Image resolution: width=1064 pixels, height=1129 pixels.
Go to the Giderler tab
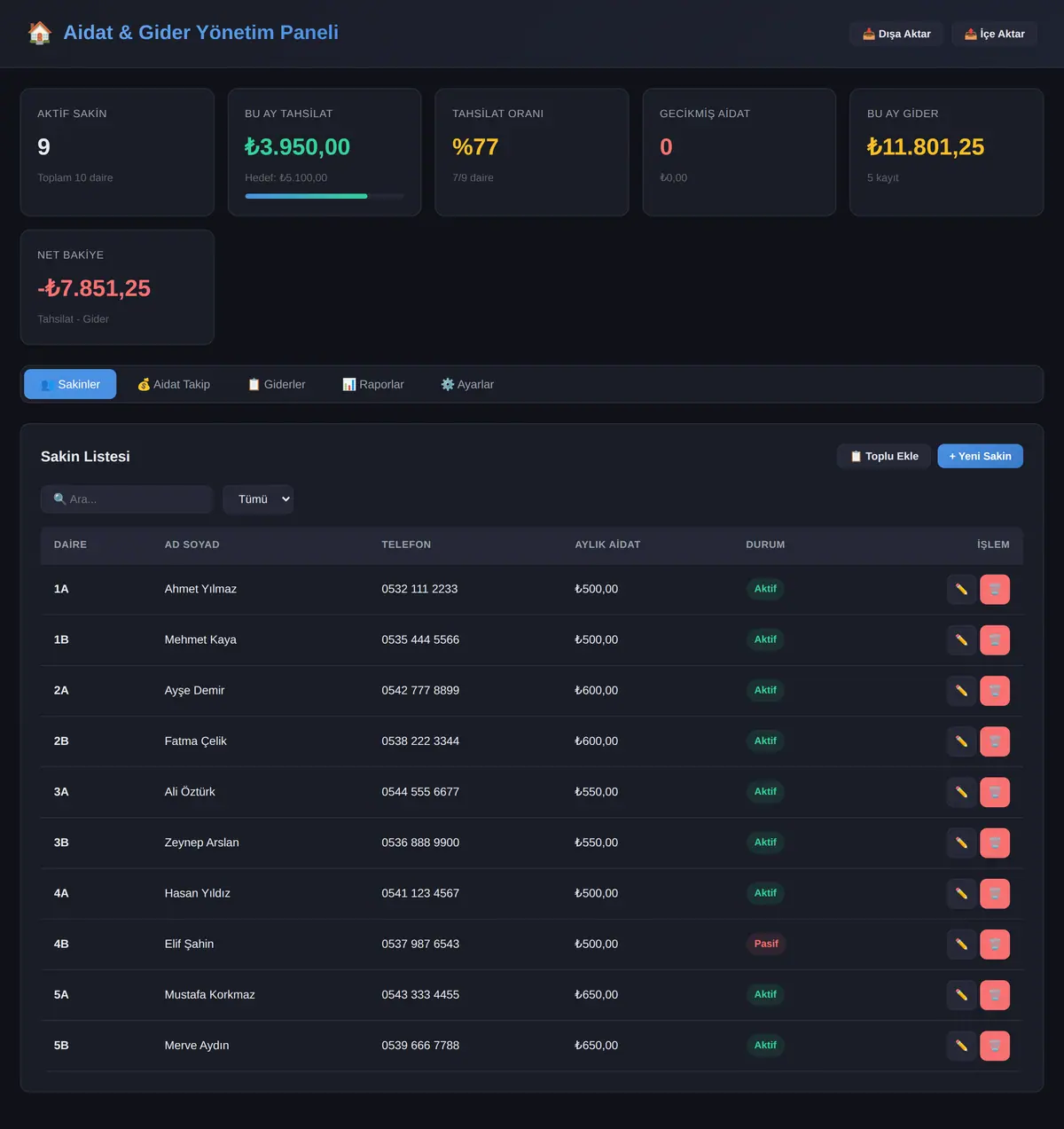[277, 384]
